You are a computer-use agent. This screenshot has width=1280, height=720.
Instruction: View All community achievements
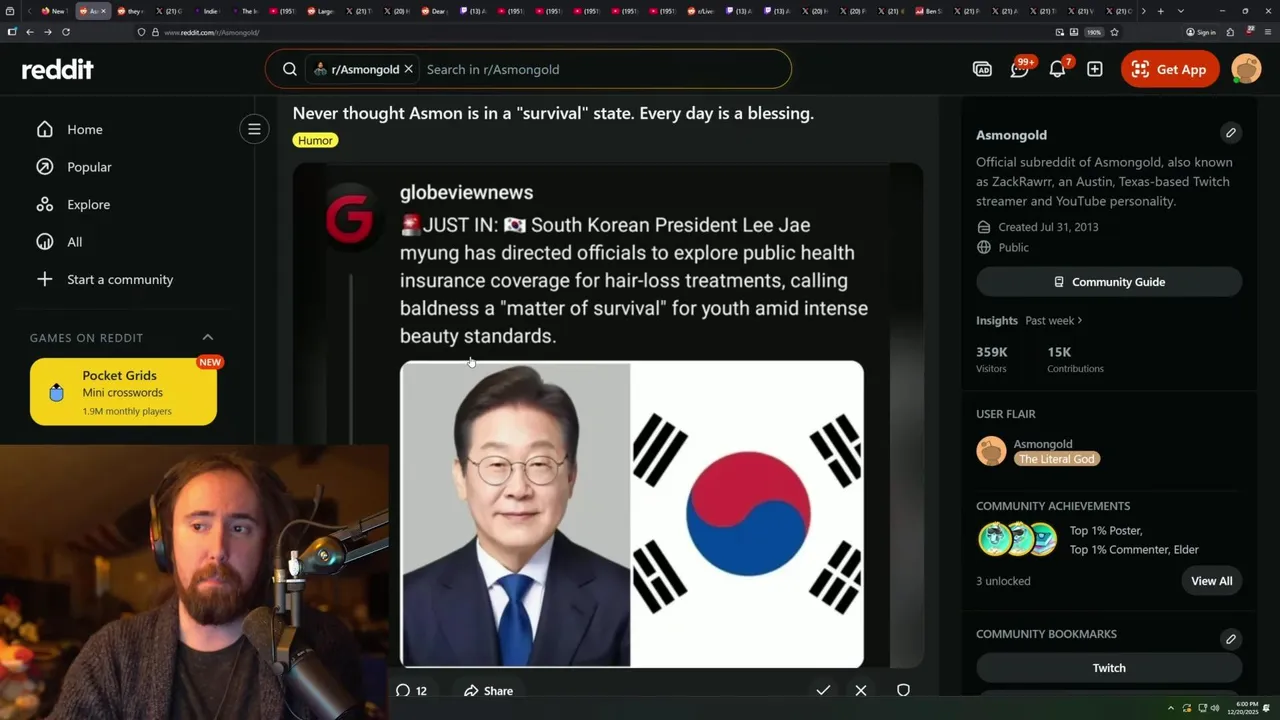pyautogui.click(x=1211, y=581)
